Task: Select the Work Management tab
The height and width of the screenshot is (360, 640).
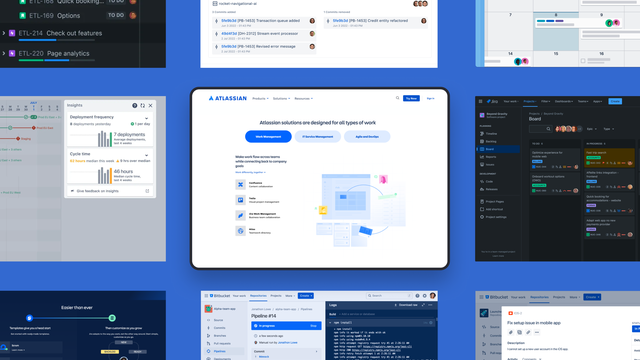Action: coord(268,137)
